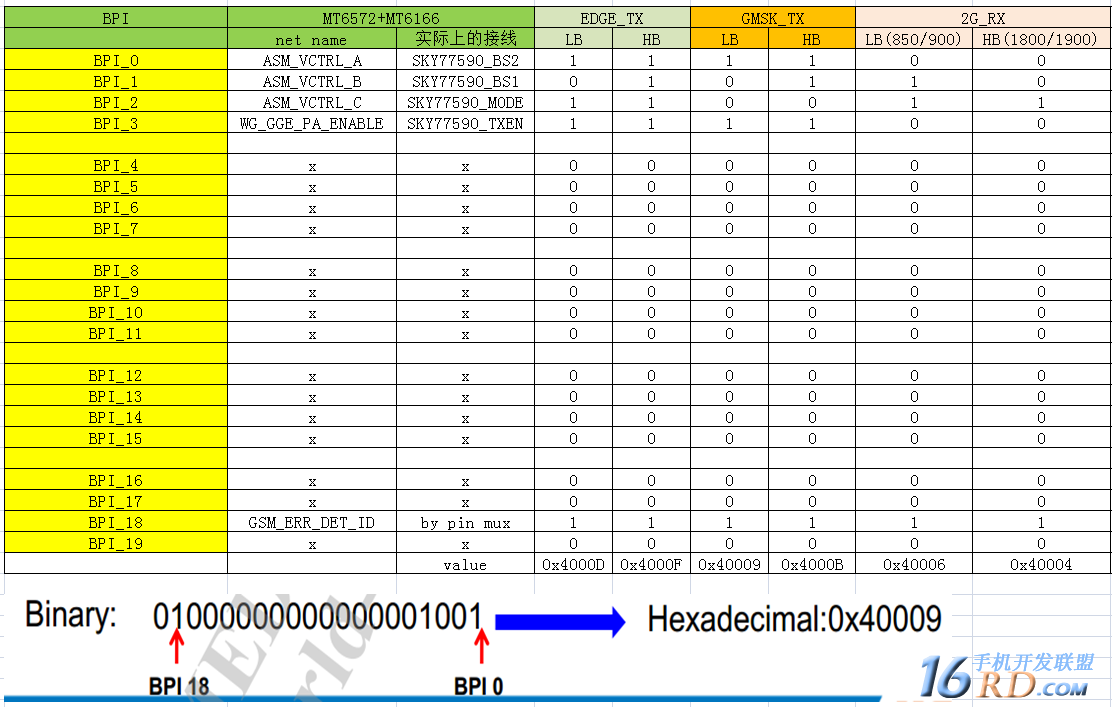Select the SKY77590_MODE cell
Viewport: 1112px width, 707px height.
(x=465, y=102)
